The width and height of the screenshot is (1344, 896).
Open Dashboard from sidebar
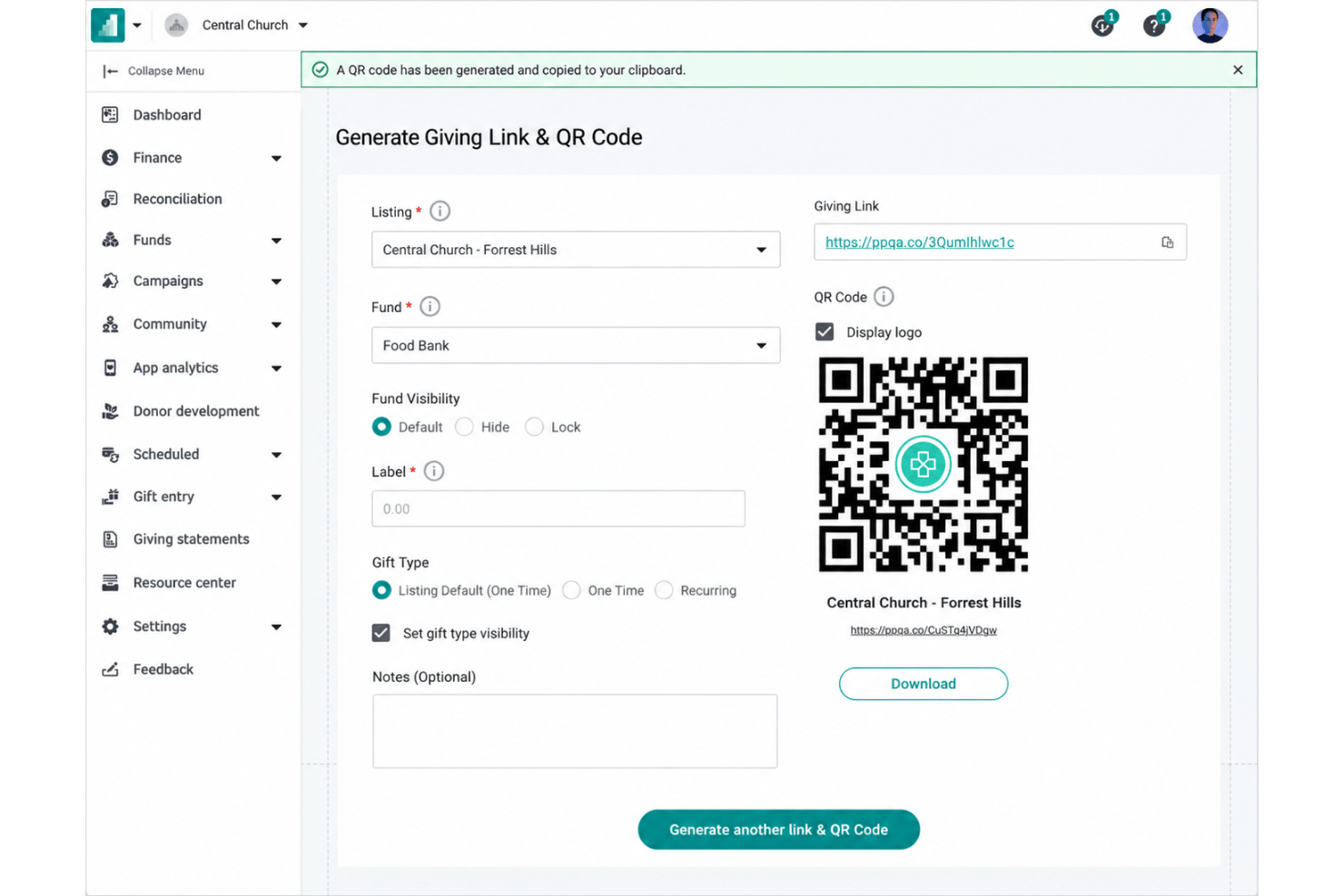(167, 114)
